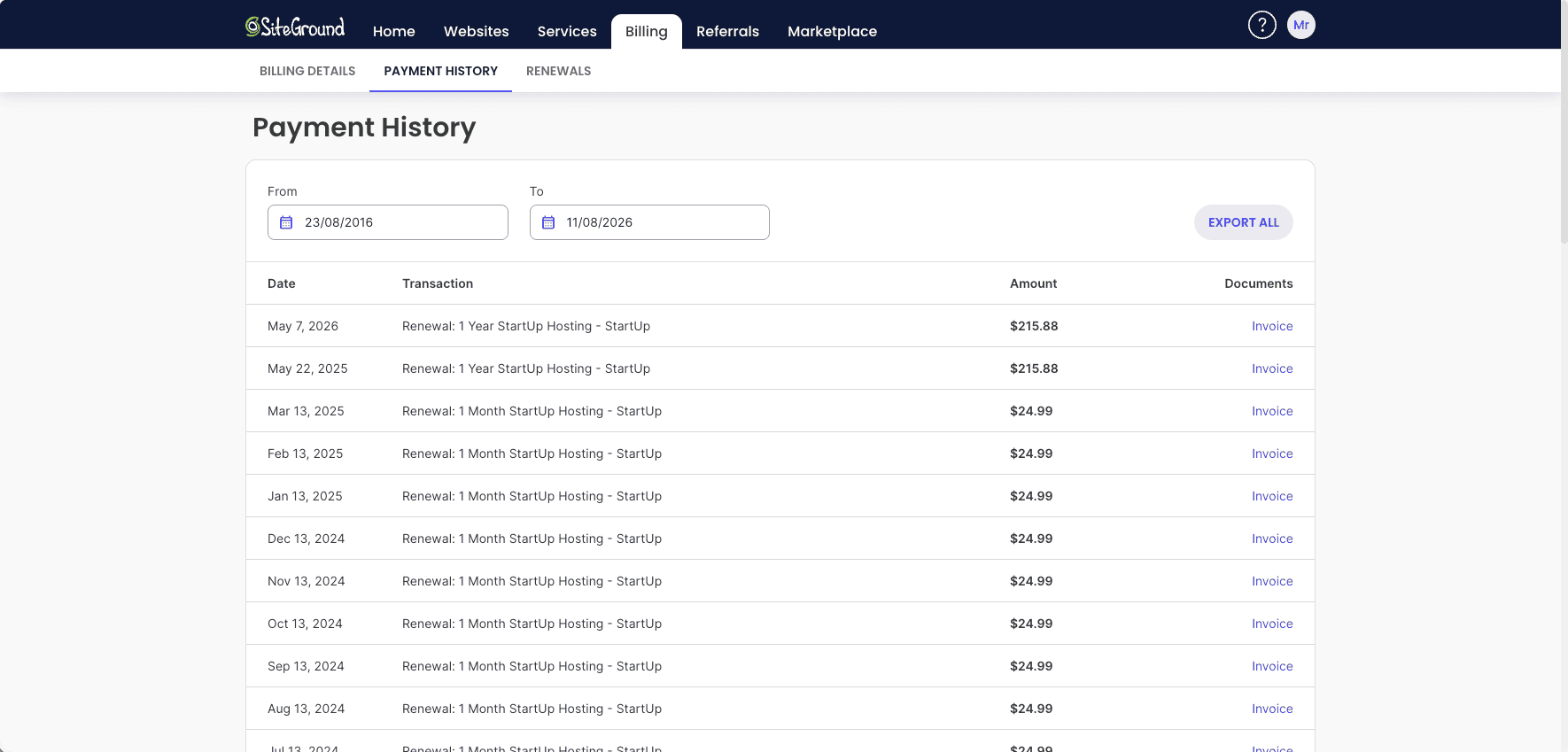Click the May 22, 2025 date cell
The image size is (1568, 752).
click(307, 368)
